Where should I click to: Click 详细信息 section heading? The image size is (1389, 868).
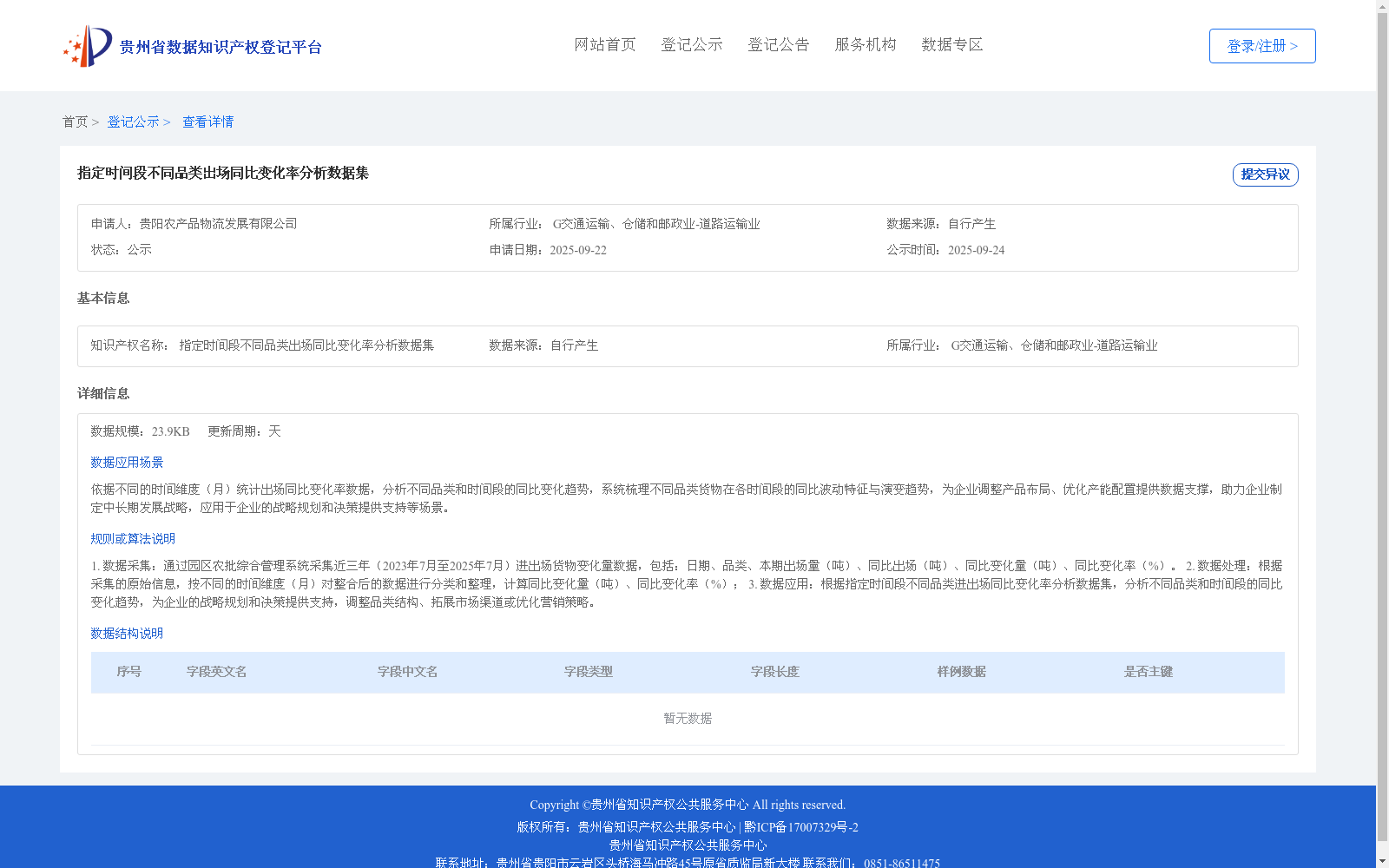tap(103, 393)
